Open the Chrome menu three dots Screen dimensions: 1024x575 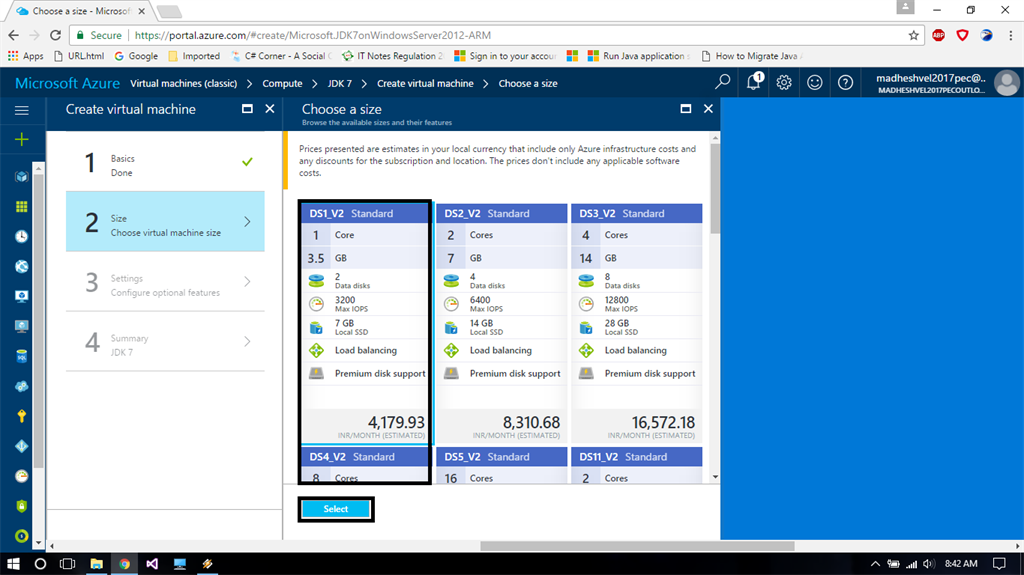1010,35
